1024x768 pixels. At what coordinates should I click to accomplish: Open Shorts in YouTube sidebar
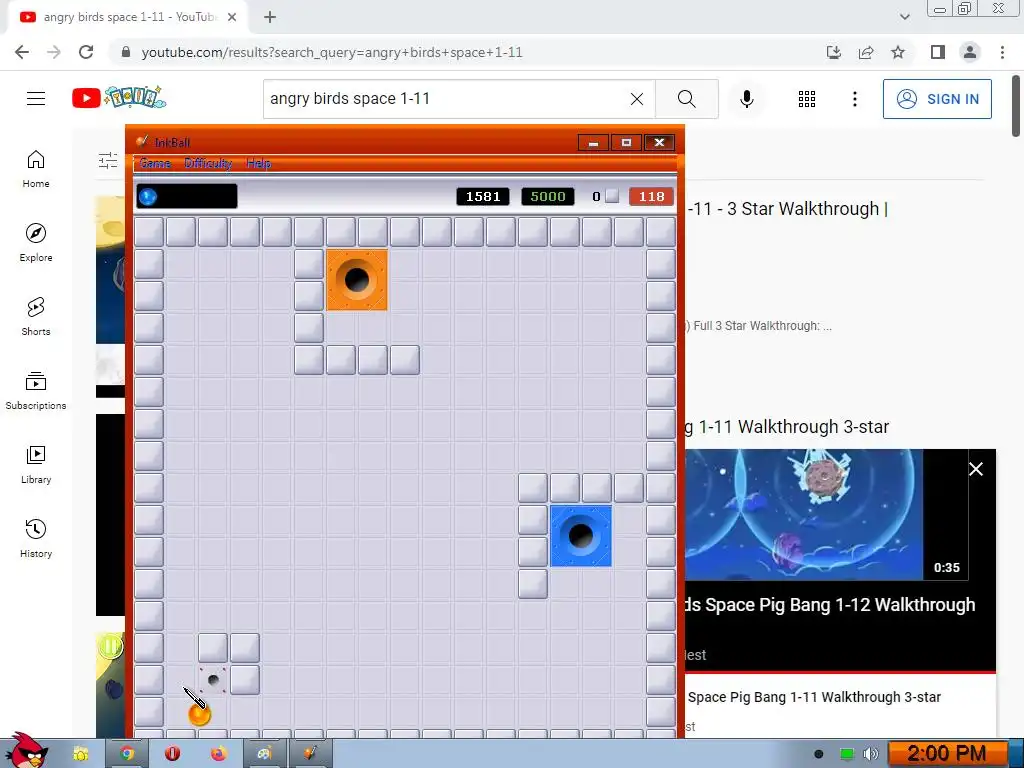[x=36, y=317]
